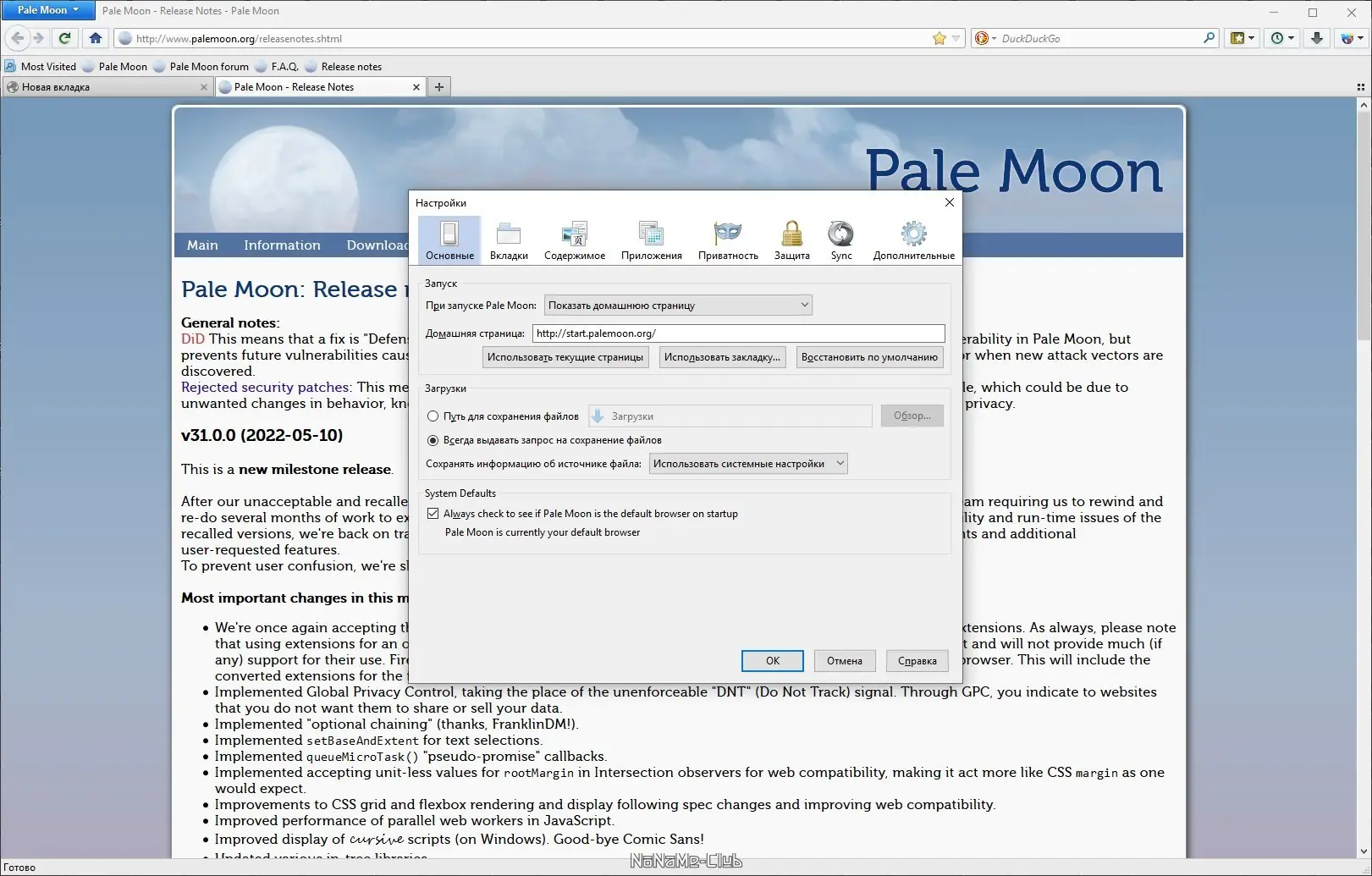Open the DuckDuckGo search engine selector
This screenshot has height=876, width=1372.
point(985,38)
